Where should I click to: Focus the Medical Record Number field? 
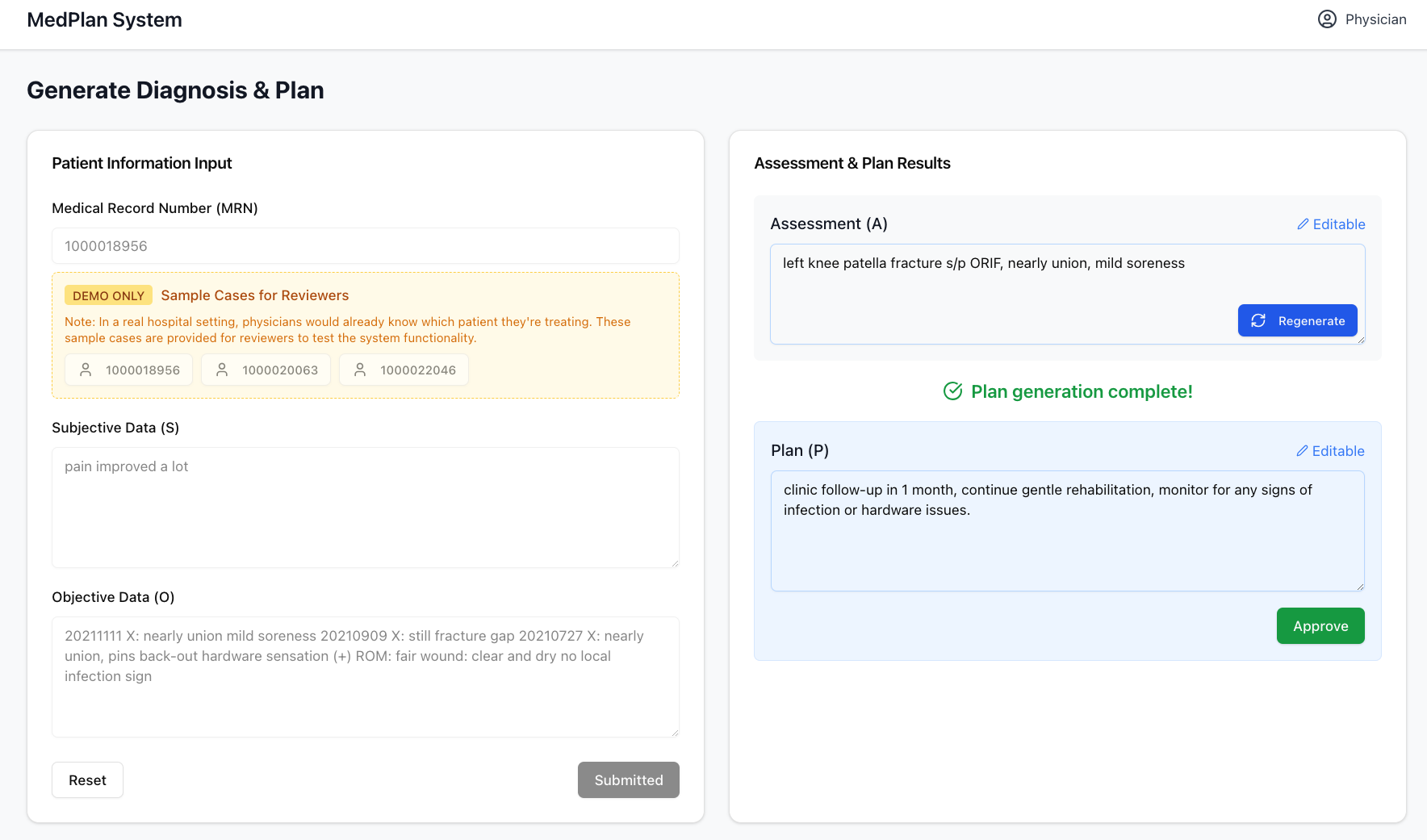(x=365, y=246)
